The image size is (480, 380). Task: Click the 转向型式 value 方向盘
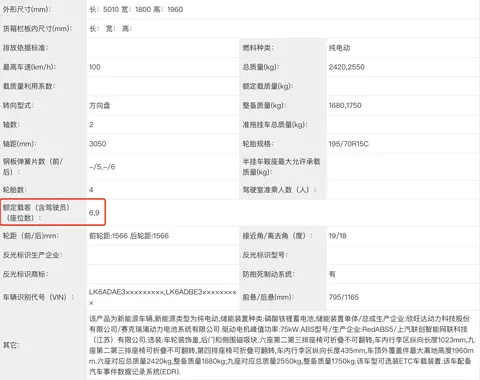[100, 105]
